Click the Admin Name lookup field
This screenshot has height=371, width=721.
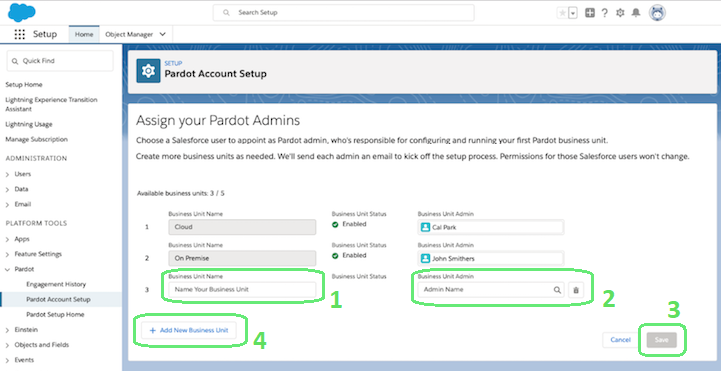491,290
